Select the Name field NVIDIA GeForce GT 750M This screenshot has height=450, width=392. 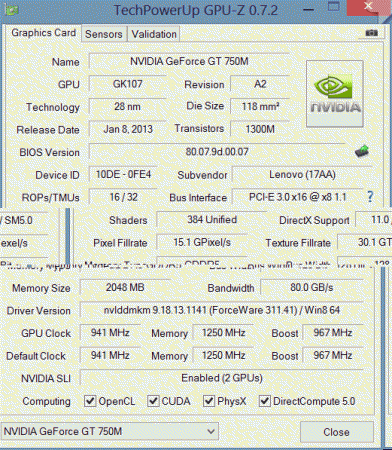pos(189,61)
